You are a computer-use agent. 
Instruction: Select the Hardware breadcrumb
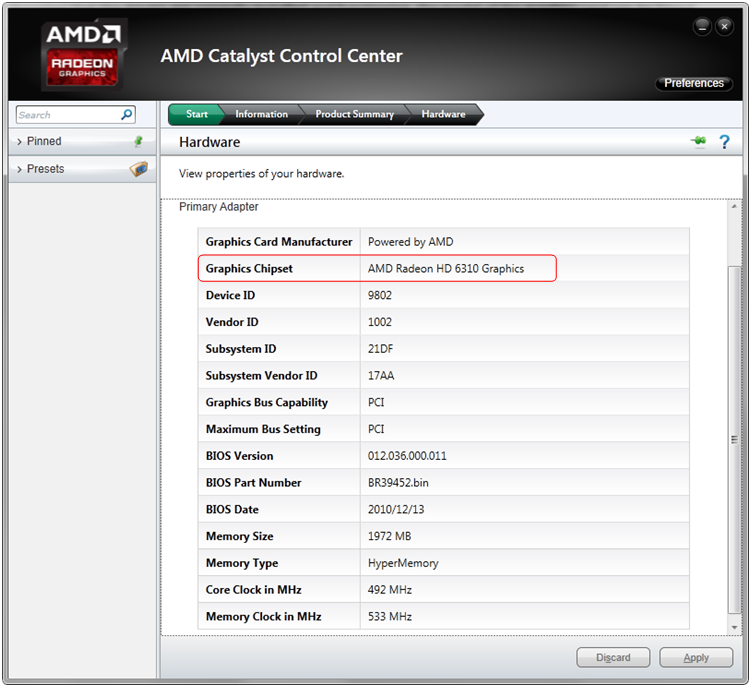tap(443, 114)
